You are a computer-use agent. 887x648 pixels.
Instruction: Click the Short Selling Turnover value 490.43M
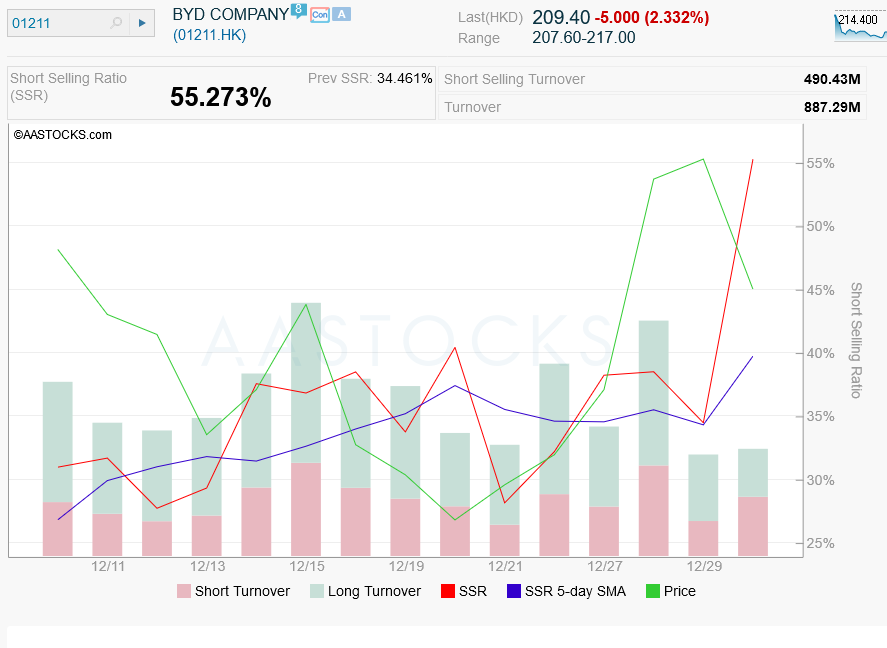tap(832, 79)
